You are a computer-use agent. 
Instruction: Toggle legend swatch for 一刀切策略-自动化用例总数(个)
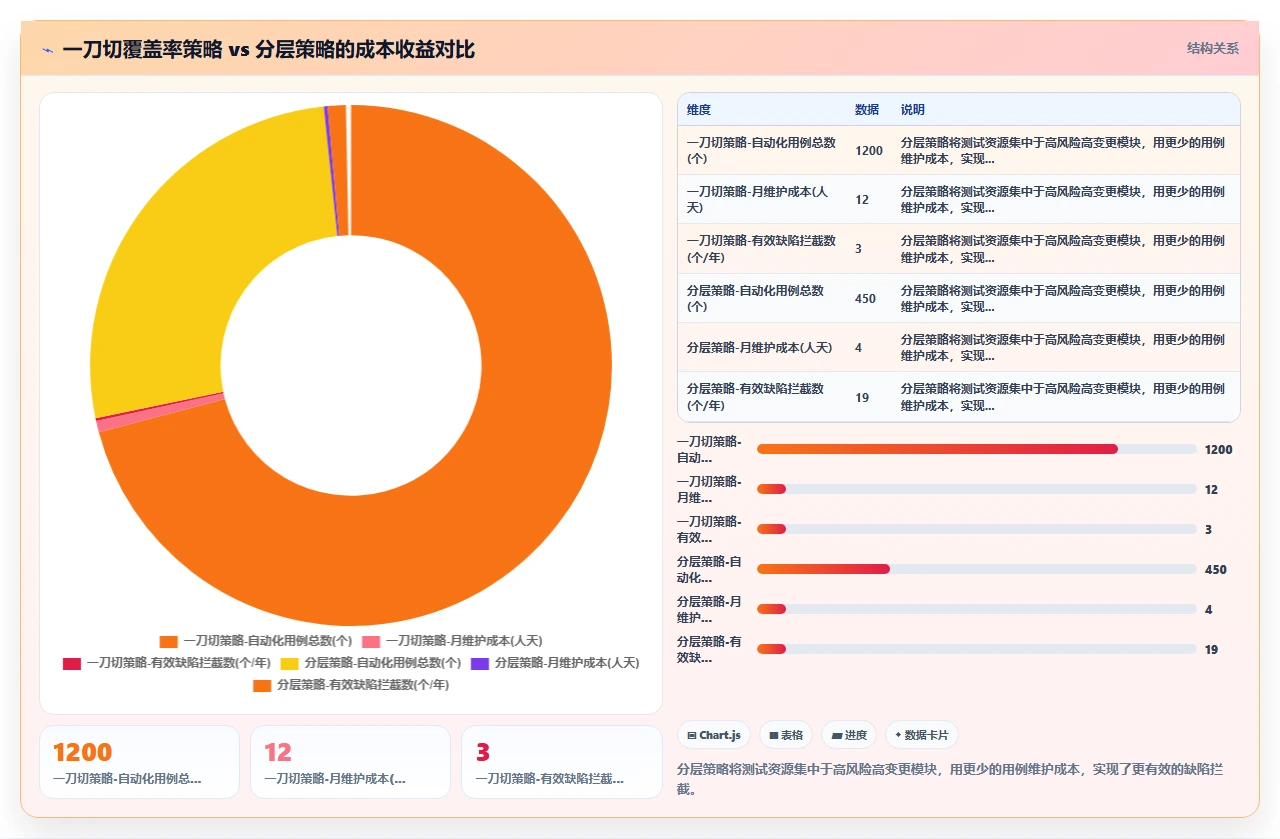[x=169, y=641]
